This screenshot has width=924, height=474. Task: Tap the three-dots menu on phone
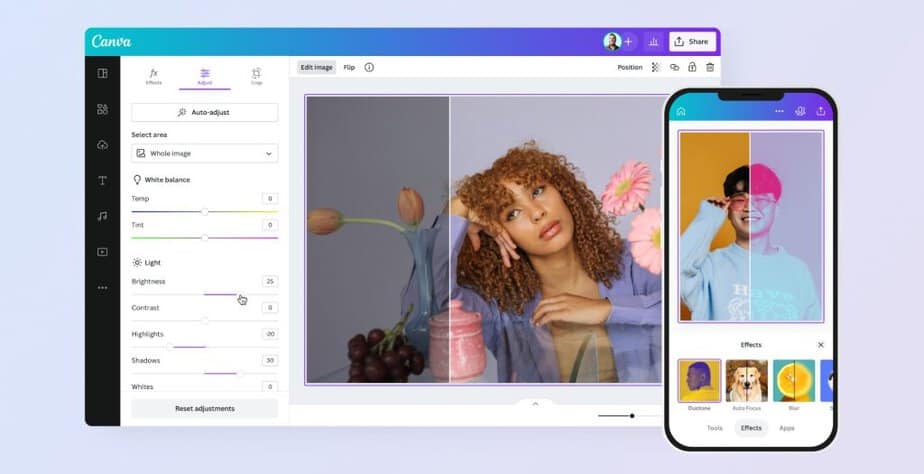(779, 111)
